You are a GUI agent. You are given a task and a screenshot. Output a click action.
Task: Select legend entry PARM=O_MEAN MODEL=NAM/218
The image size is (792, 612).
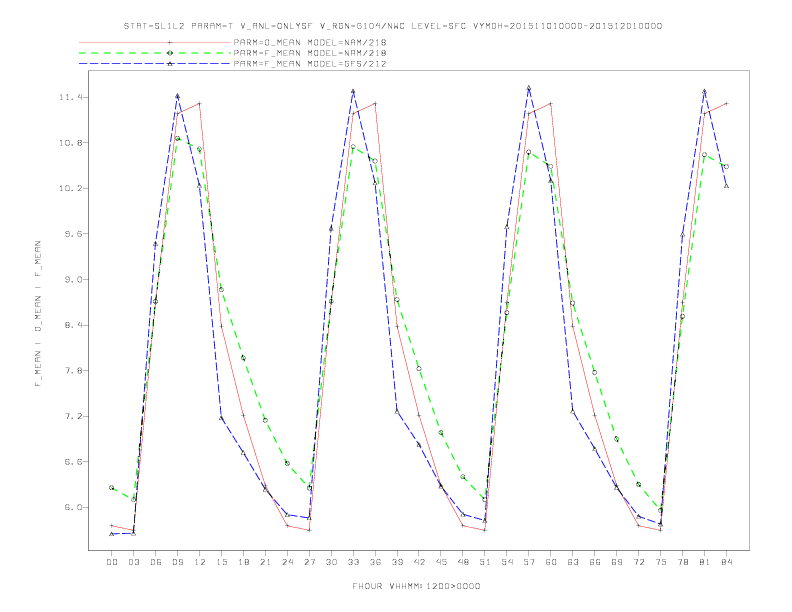coord(310,42)
